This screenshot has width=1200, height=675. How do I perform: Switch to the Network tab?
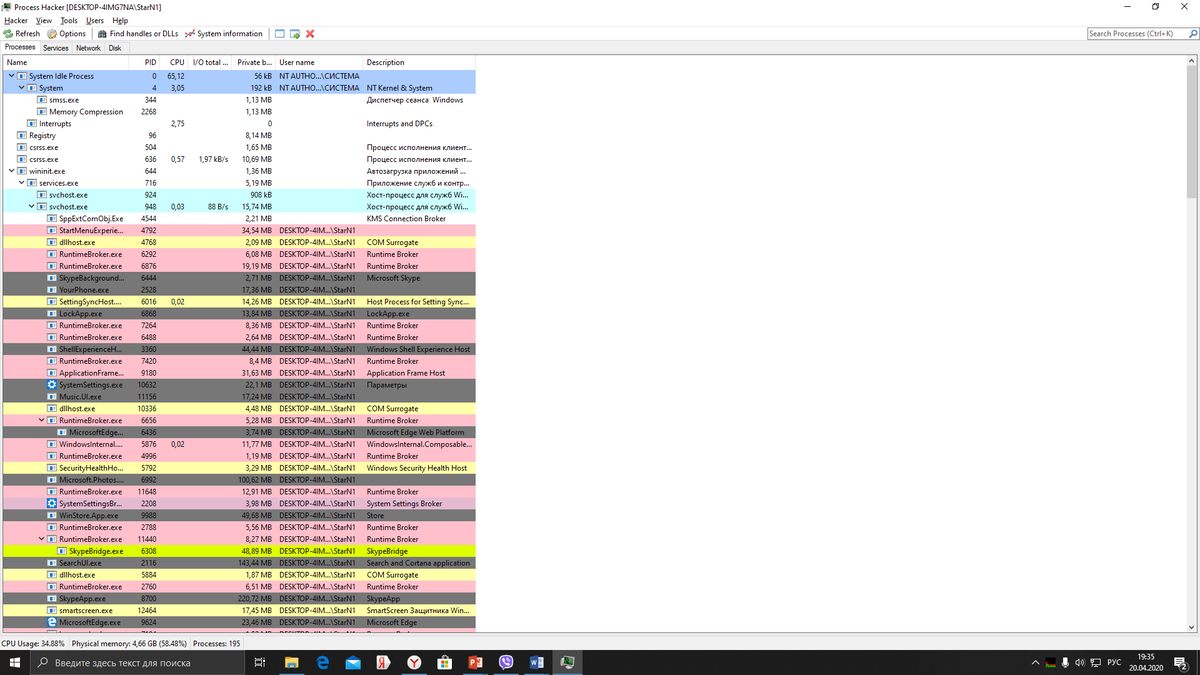click(x=88, y=47)
